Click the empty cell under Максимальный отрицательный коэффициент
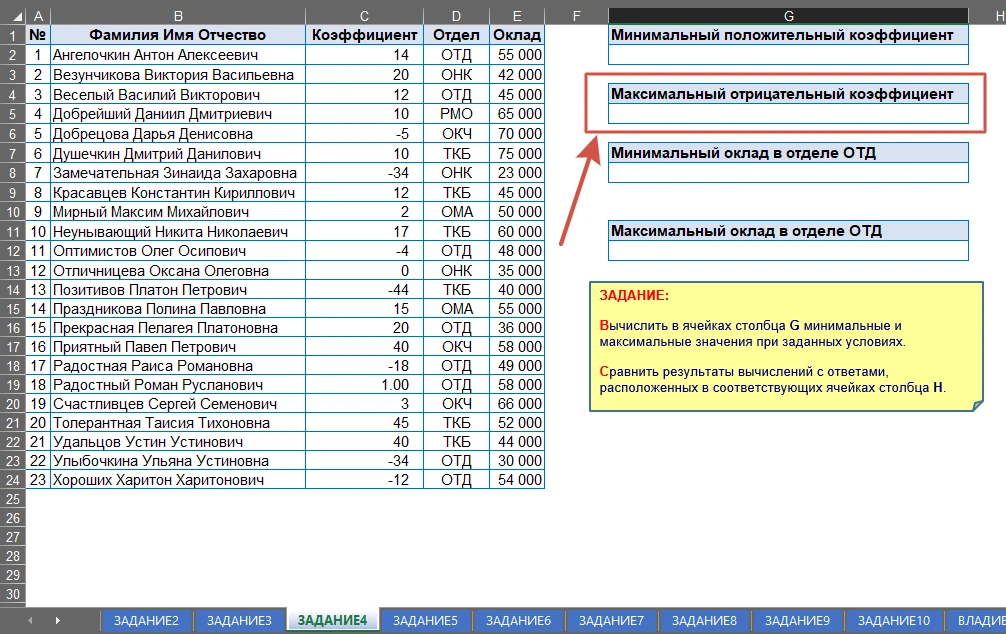This screenshot has height=634, width=1006. [x=789, y=114]
